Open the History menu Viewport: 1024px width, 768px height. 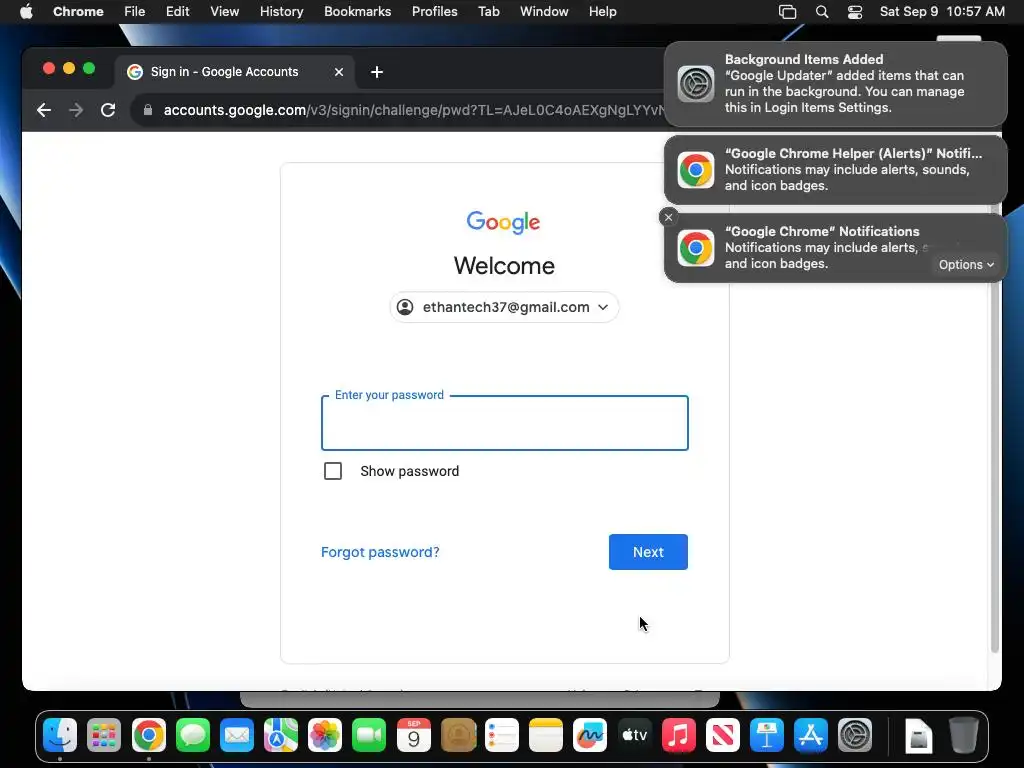[281, 12]
